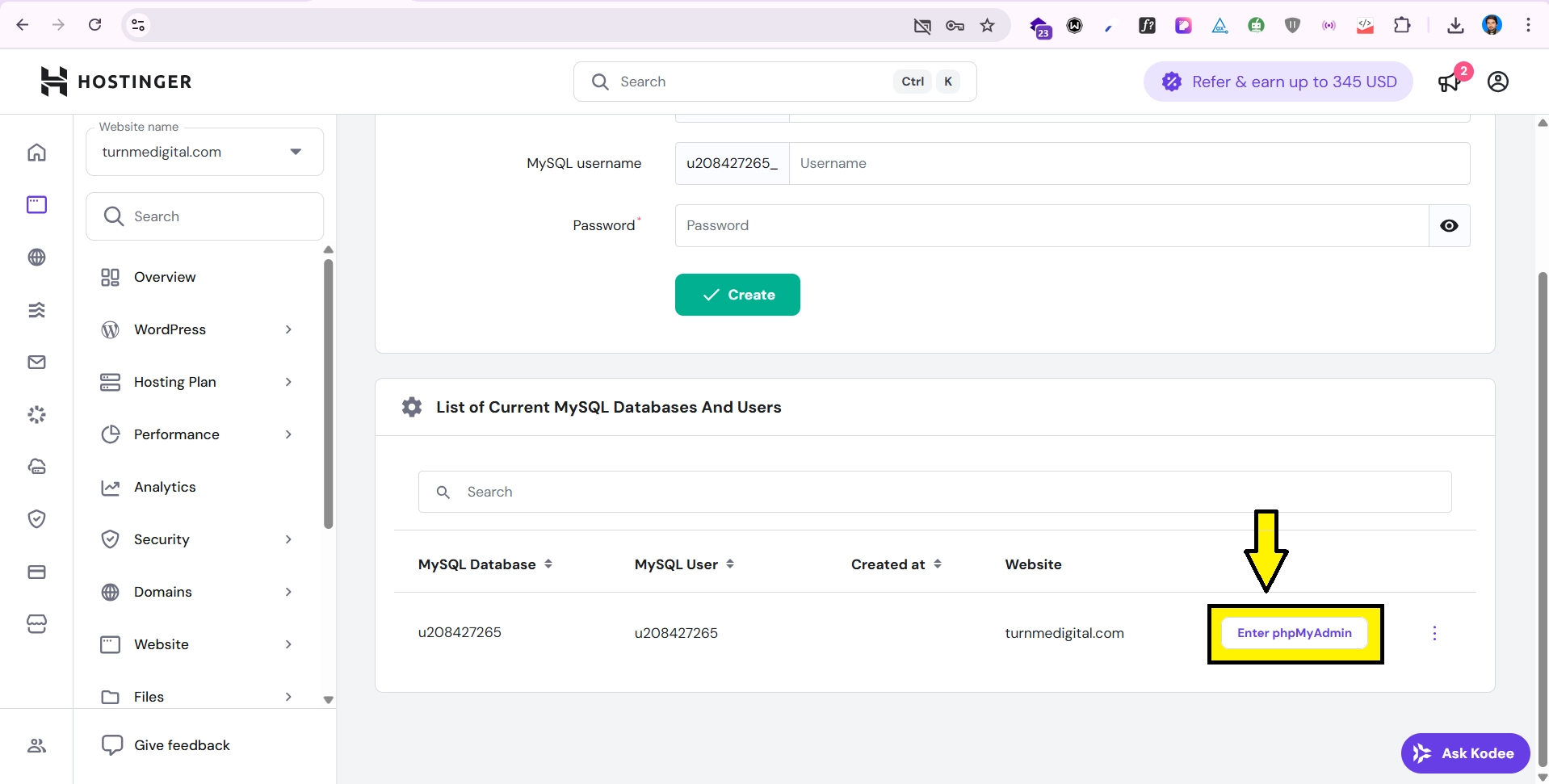Open the user account profile icon

(1498, 82)
